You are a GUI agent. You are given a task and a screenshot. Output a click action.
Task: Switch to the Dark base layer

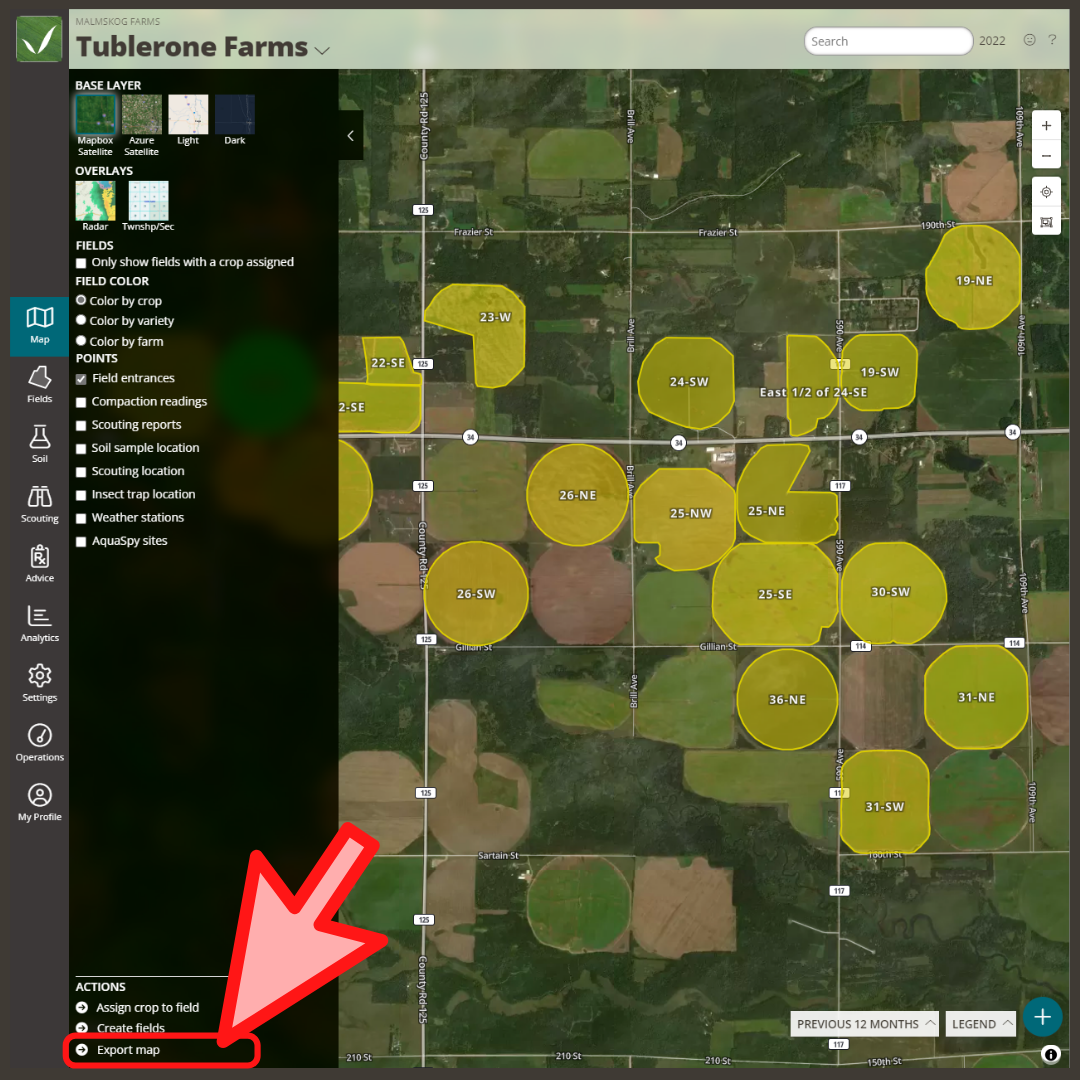pyautogui.click(x=234, y=114)
